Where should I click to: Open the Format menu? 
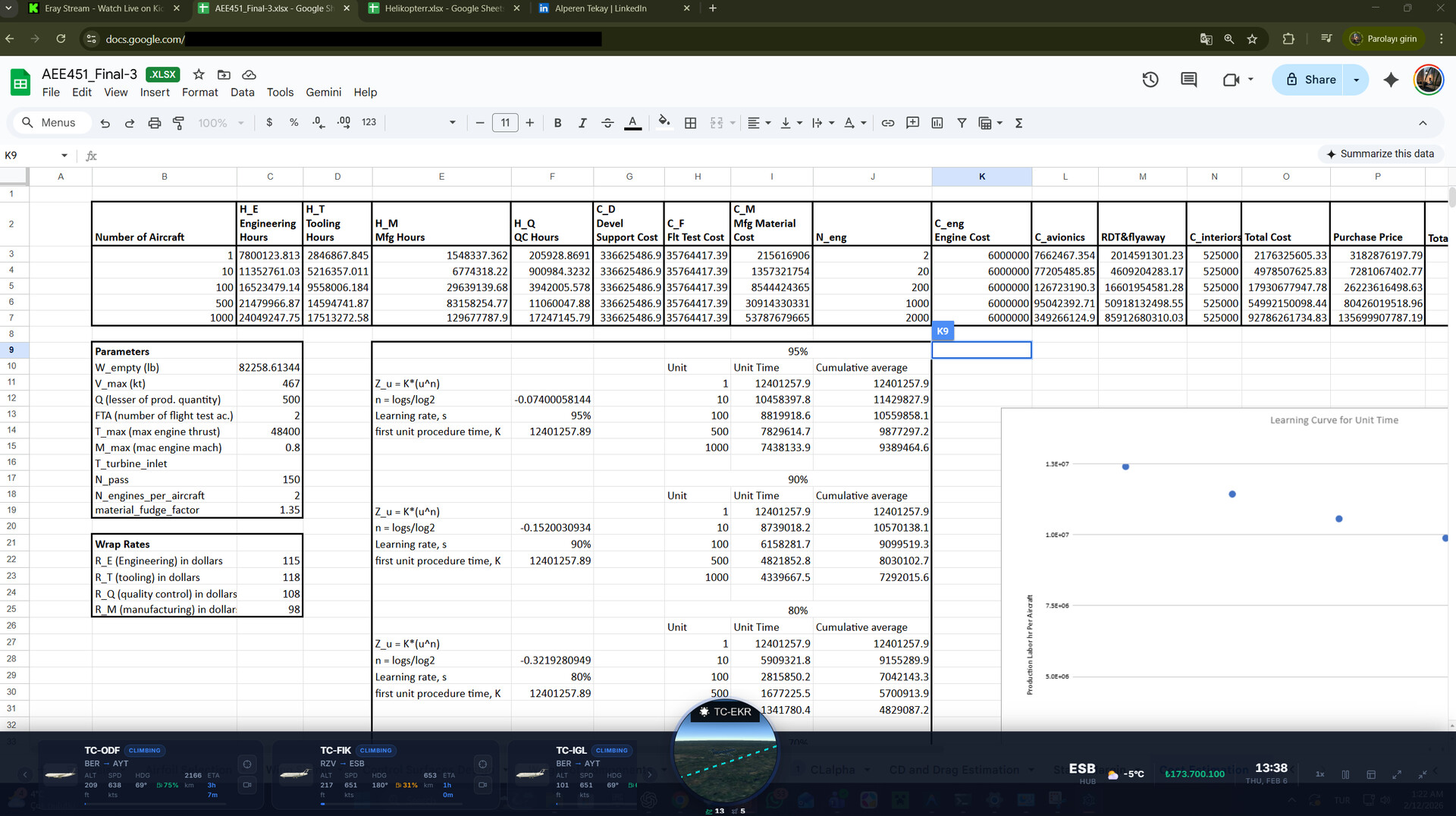pos(199,92)
